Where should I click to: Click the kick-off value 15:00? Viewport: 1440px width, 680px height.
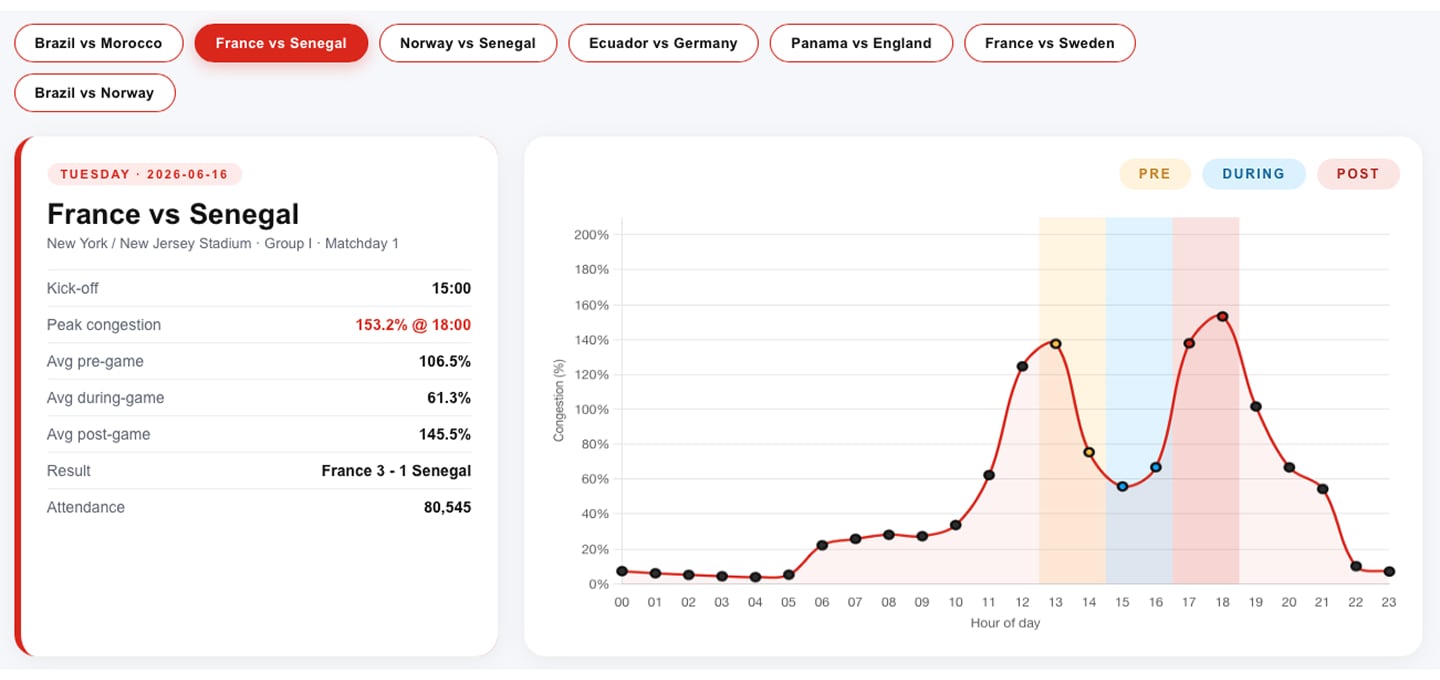(x=451, y=288)
